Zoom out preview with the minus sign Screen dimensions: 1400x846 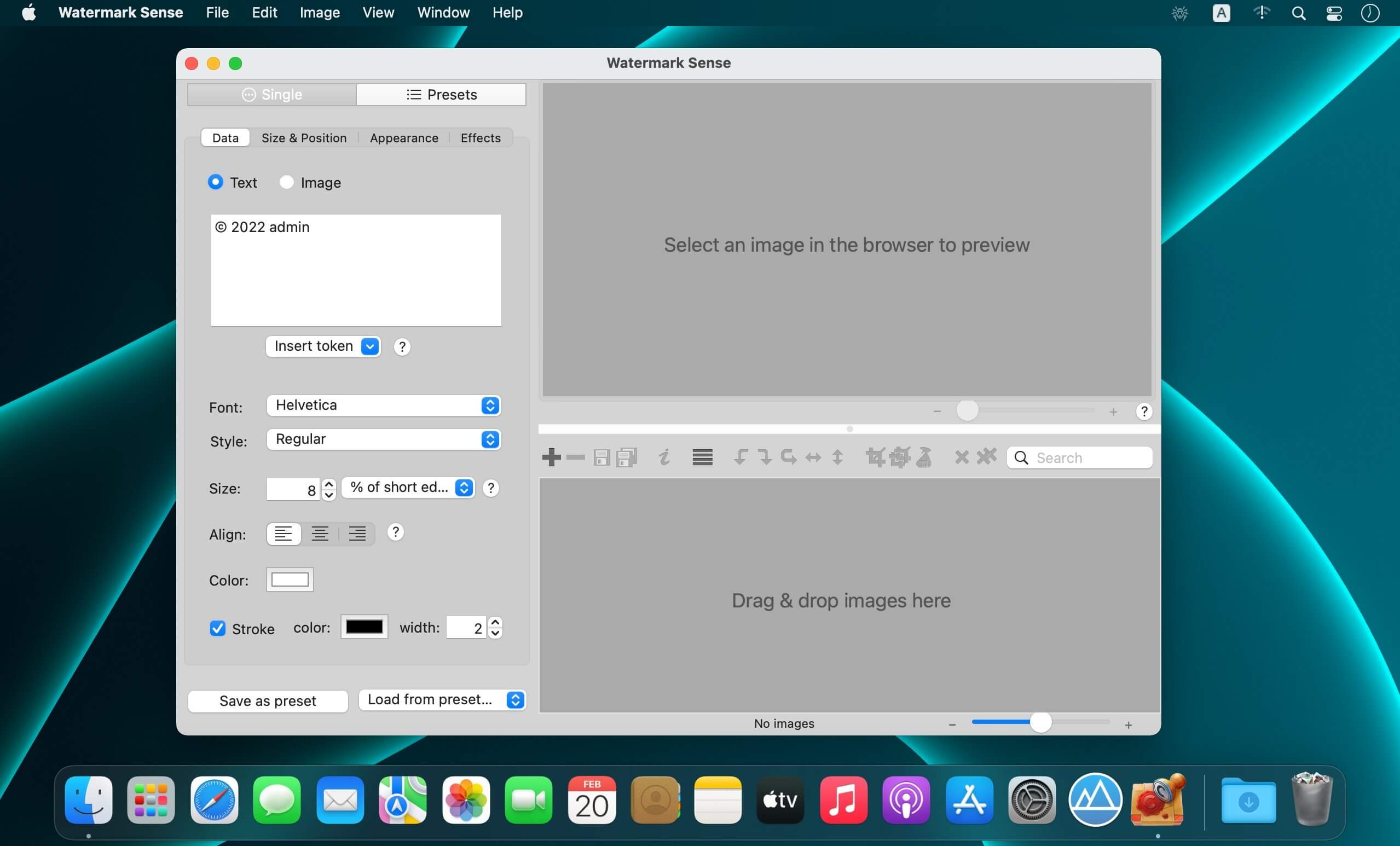point(937,412)
